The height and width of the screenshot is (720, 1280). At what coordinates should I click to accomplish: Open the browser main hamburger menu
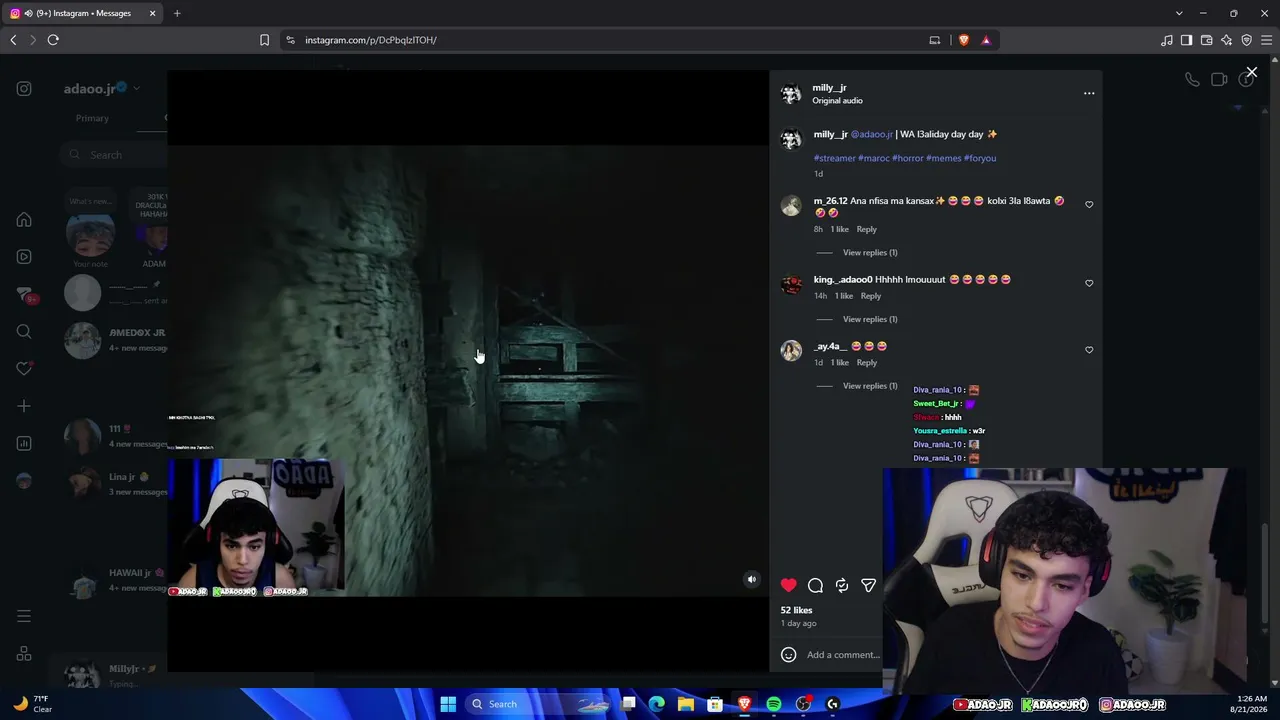(1267, 40)
